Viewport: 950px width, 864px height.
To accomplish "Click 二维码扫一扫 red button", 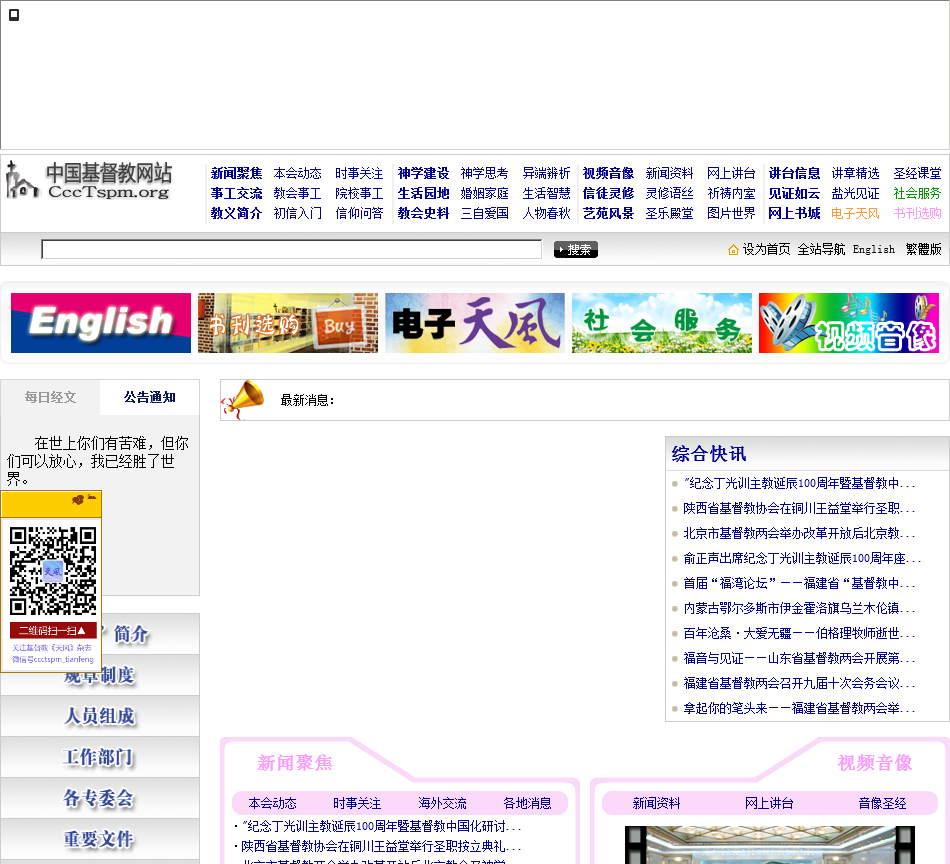I will coord(53,630).
